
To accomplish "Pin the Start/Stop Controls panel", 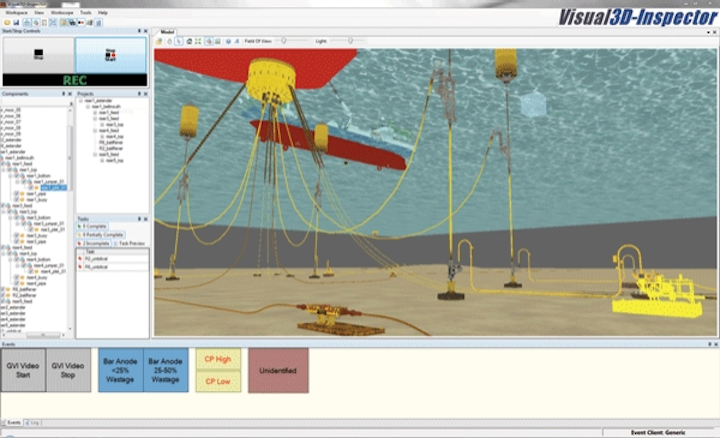I will click(x=139, y=31).
